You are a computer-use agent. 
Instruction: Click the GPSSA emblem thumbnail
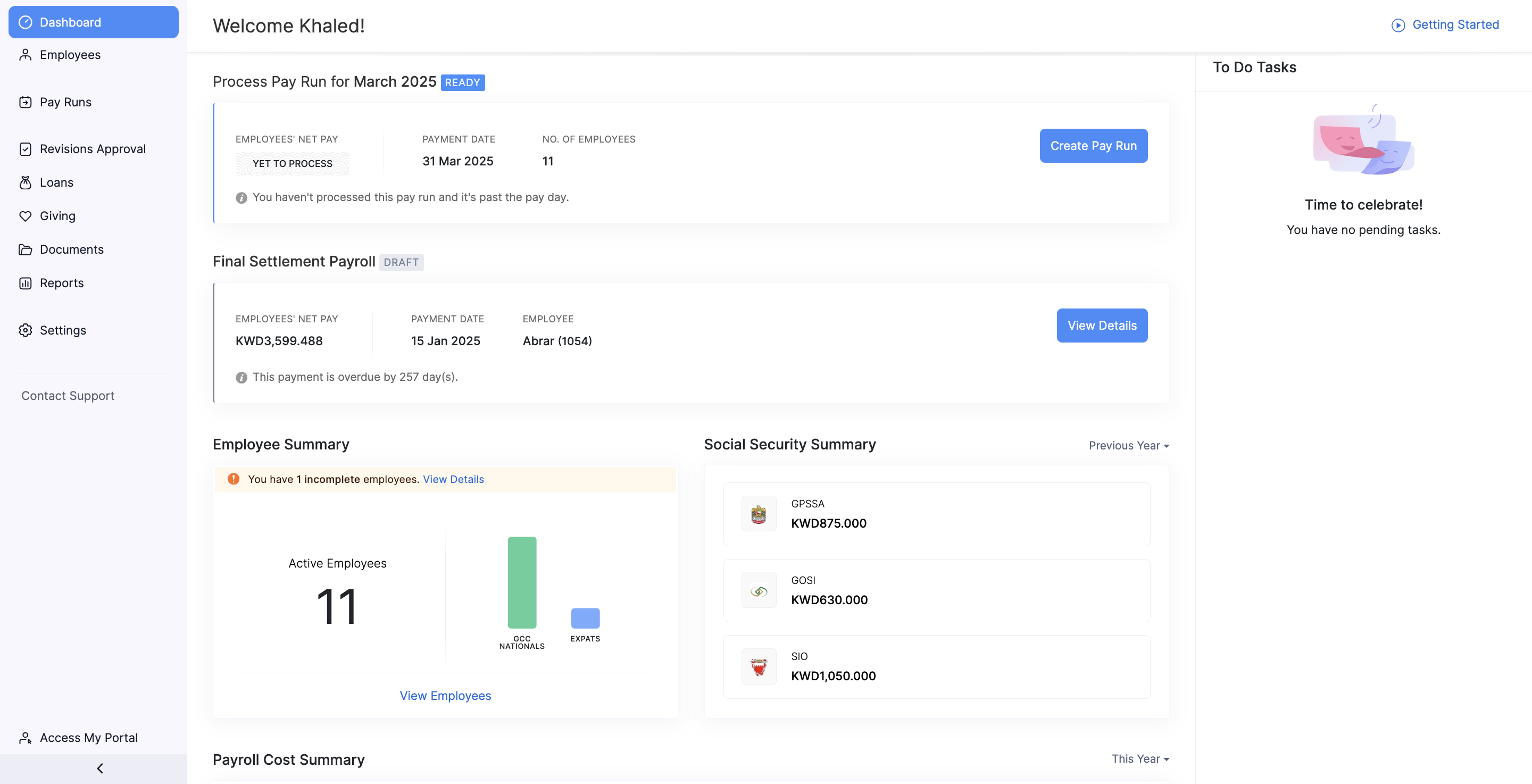(758, 514)
